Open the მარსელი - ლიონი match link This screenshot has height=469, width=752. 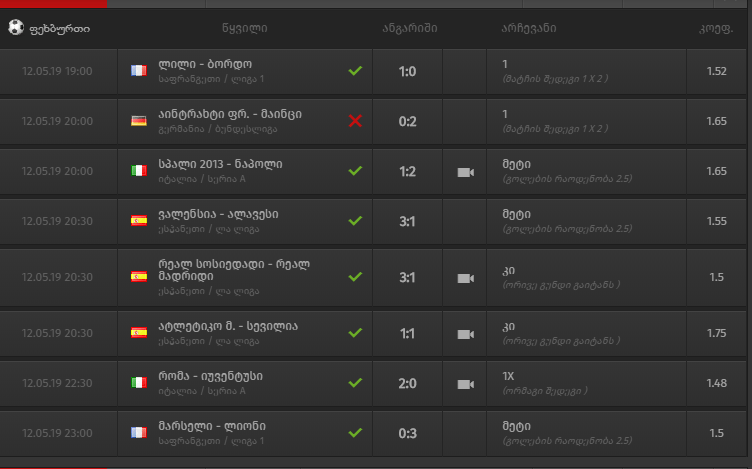211,426
